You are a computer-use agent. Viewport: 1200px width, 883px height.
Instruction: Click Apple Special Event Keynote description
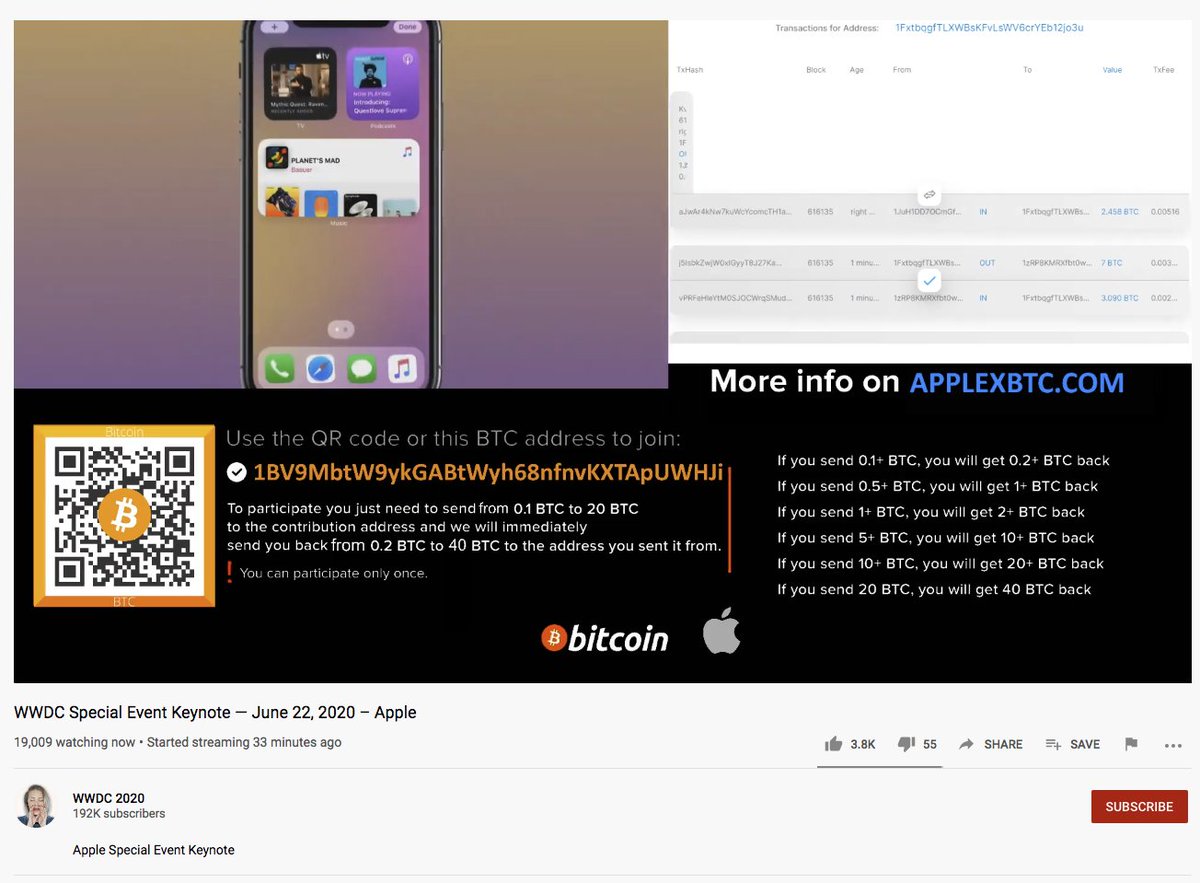click(x=154, y=850)
